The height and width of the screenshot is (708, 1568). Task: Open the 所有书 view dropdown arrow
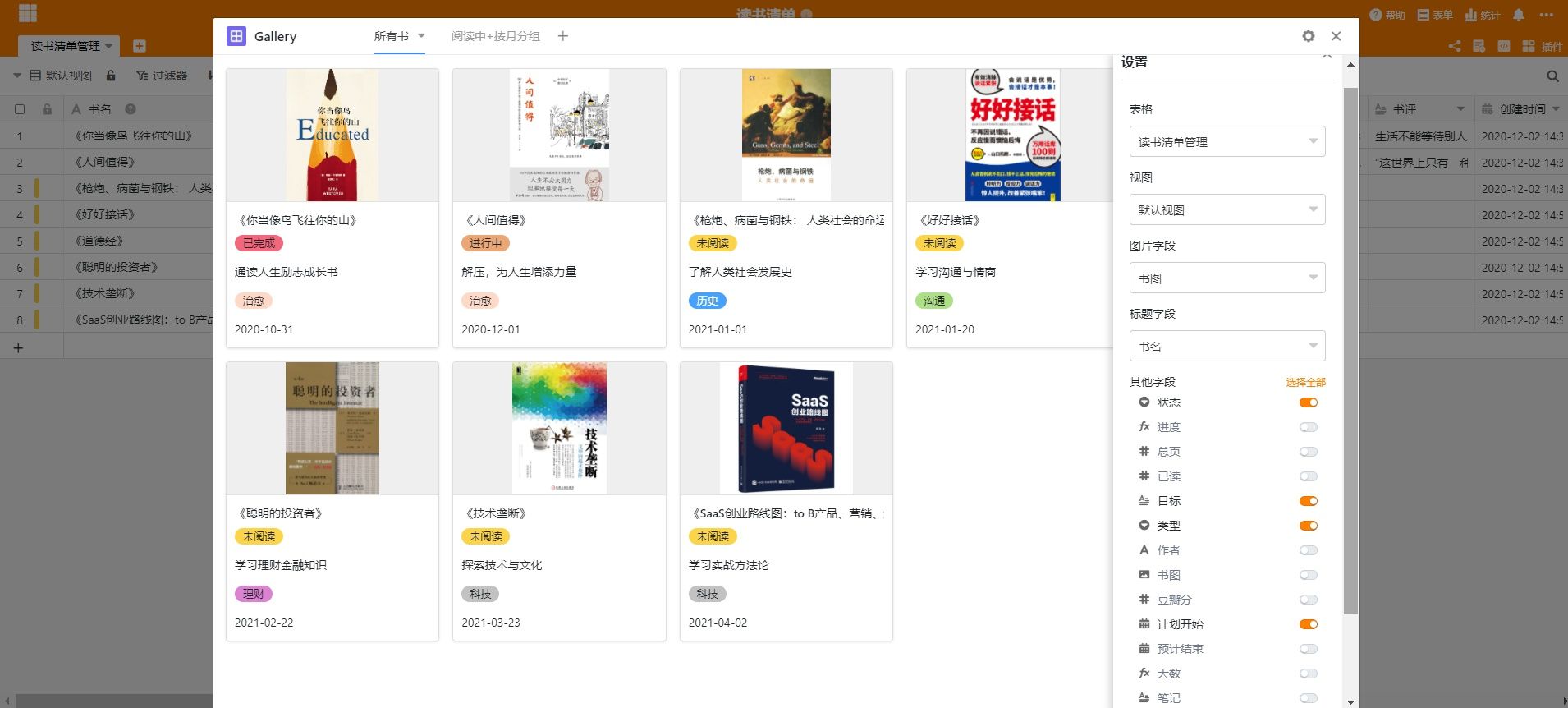421,35
